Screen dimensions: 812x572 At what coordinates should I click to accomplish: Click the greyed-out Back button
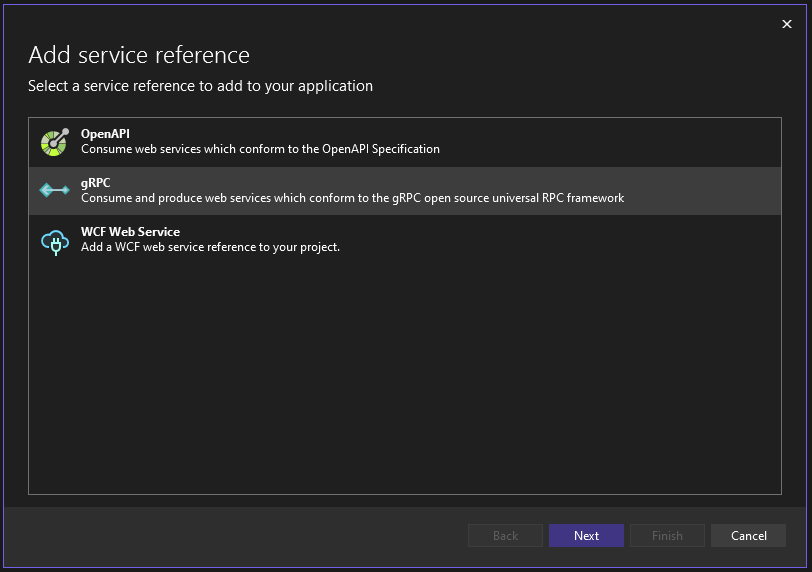[x=505, y=536]
